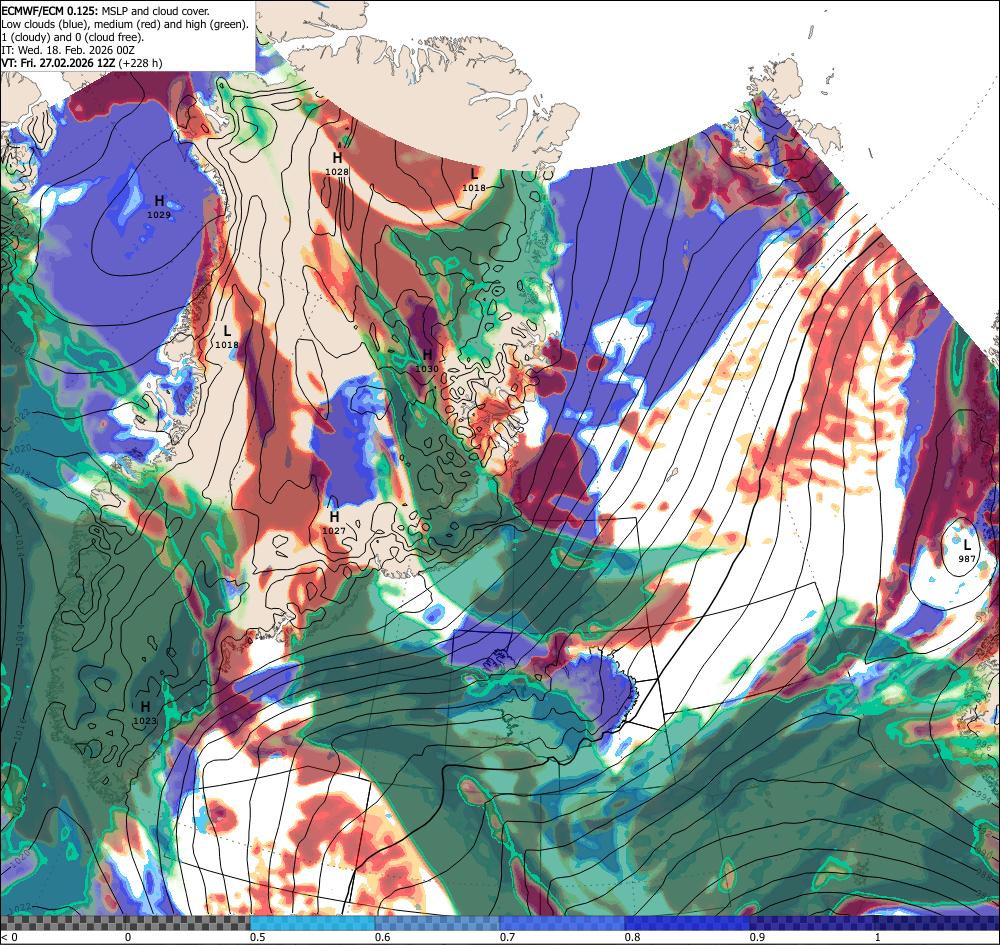This screenshot has height=945, width=1000.
Task: Click the pressure value 1027
Action: tap(334, 531)
